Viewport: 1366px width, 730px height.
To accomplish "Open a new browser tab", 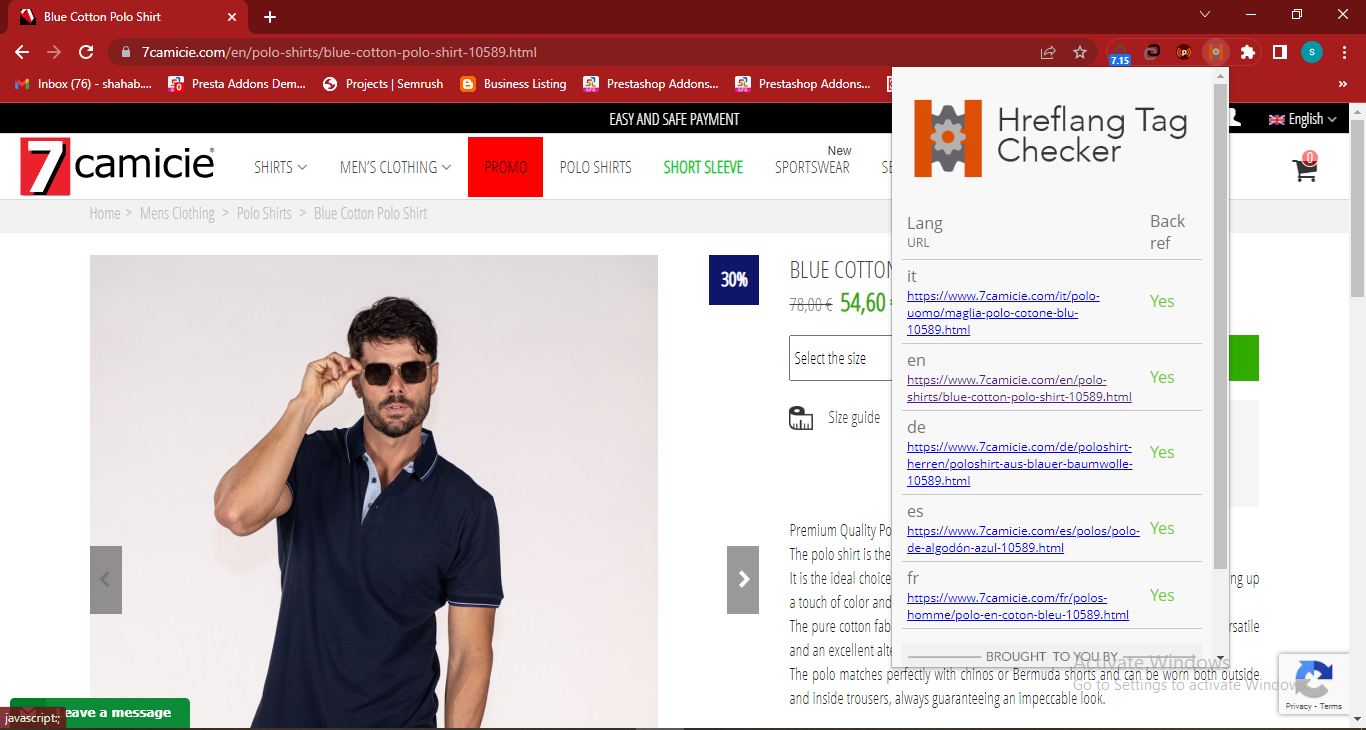I will [x=270, y=17].
